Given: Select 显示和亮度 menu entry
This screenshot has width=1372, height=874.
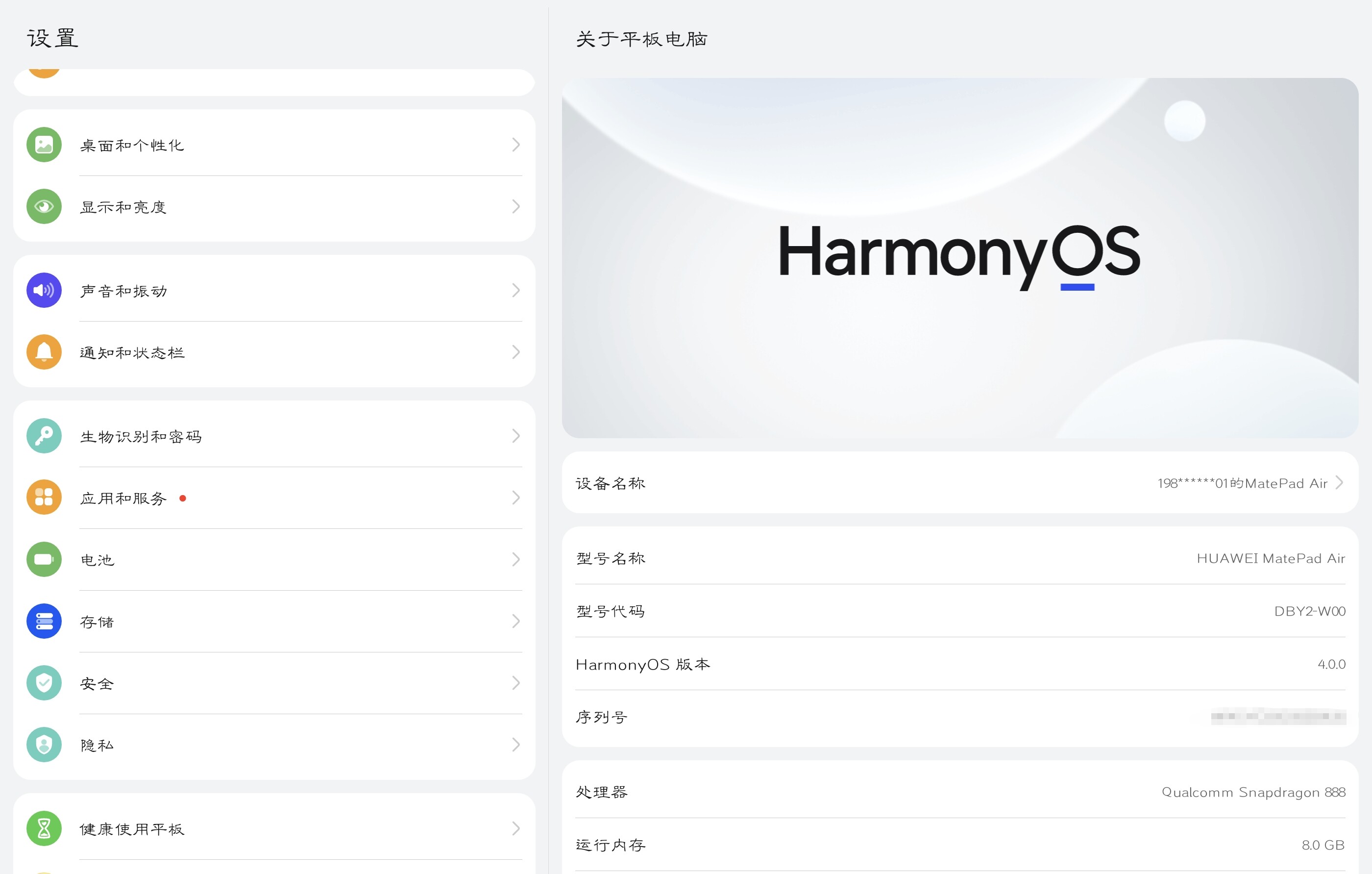Looking at the screenshot, I should click(123, 207).
